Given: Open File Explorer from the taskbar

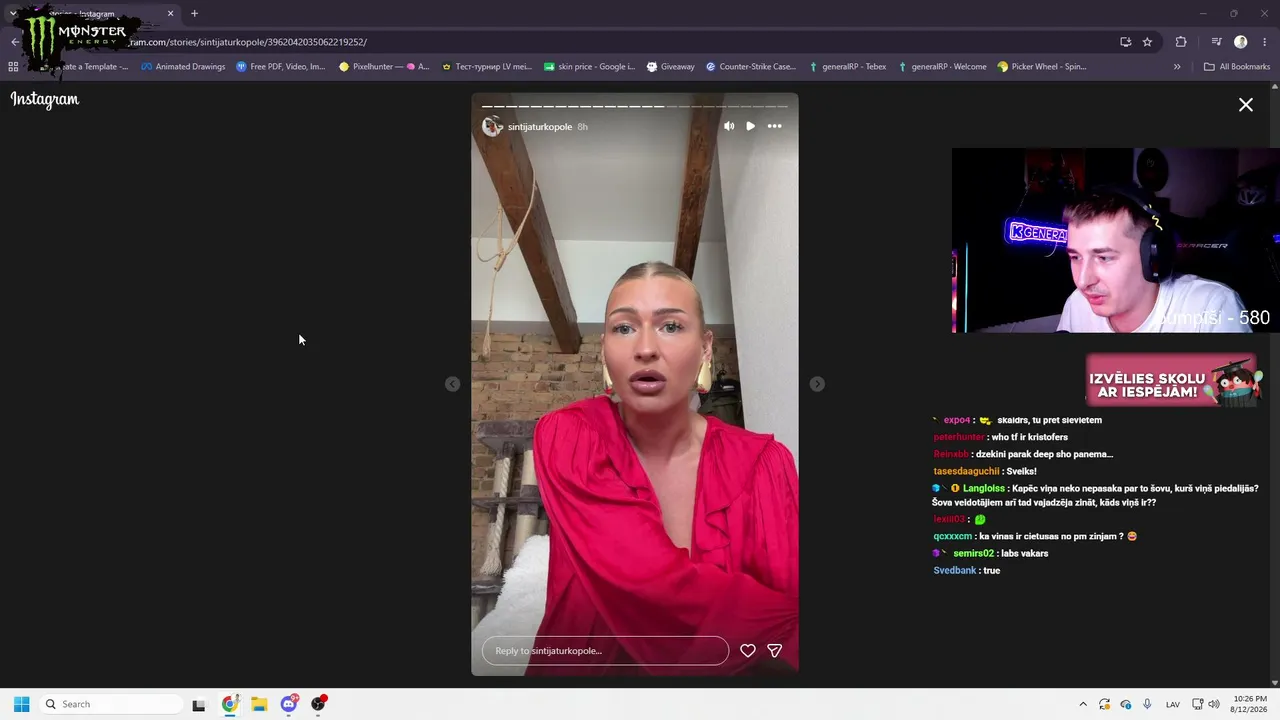Looking at the screenshot, I should (x=259, y=704).
